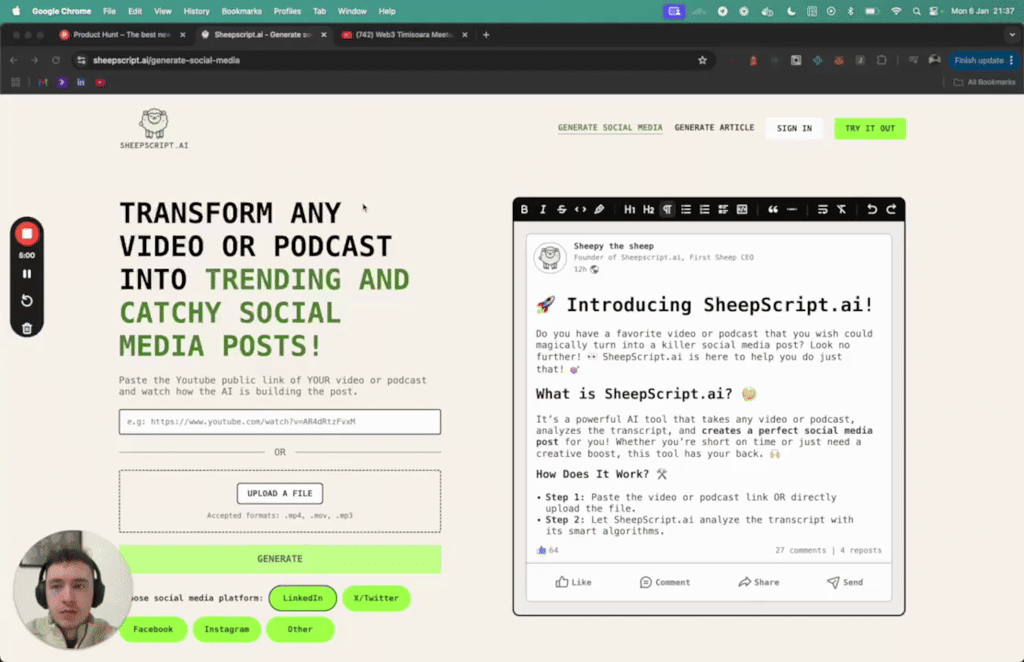Open the View menu in menu bar

pyautogui.click(x=163, y=11)
